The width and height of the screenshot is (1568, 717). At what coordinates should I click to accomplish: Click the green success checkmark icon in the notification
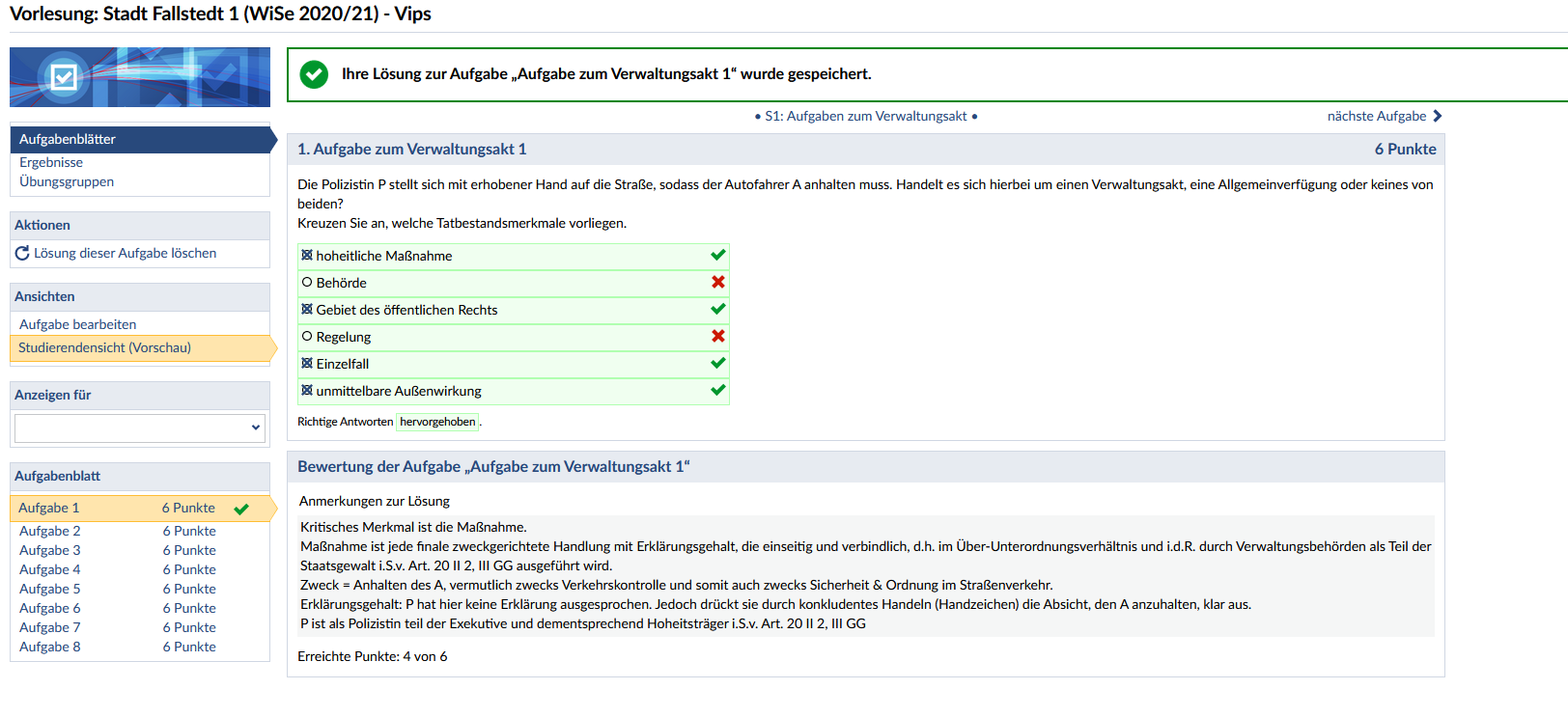314,74
